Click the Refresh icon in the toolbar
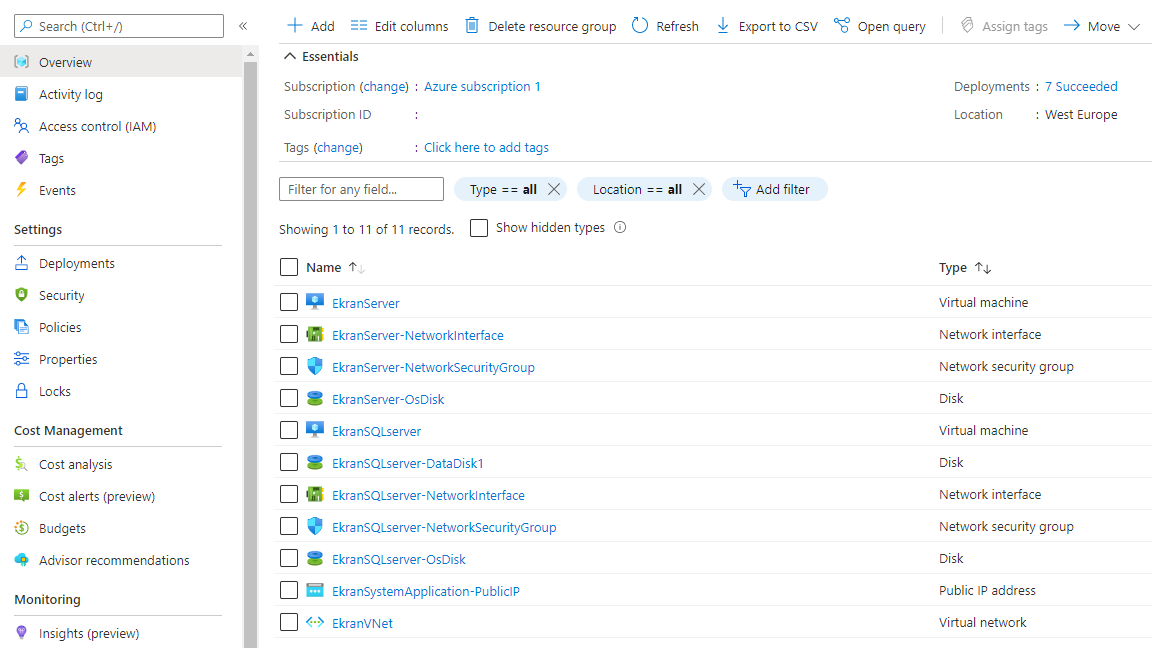 click(x=640, y=26)
